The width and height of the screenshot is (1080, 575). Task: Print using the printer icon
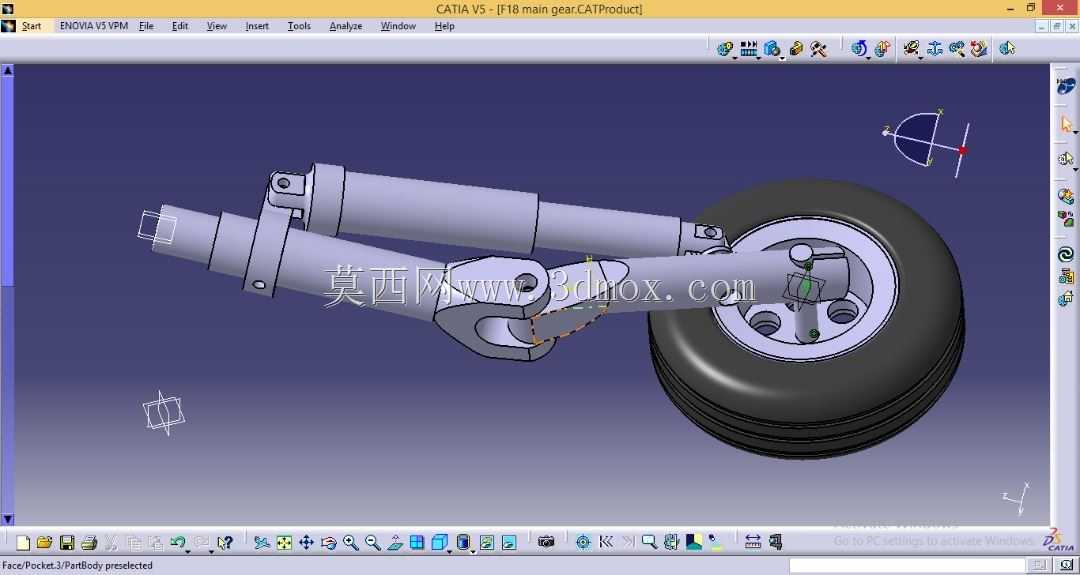point(89,543)
